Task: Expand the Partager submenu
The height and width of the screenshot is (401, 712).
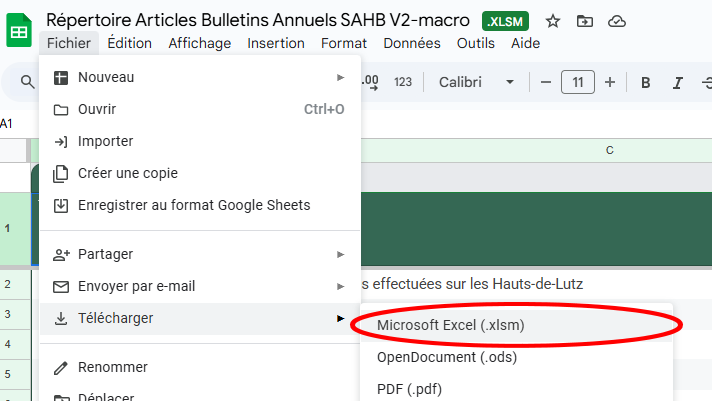Action: point(200,254)
